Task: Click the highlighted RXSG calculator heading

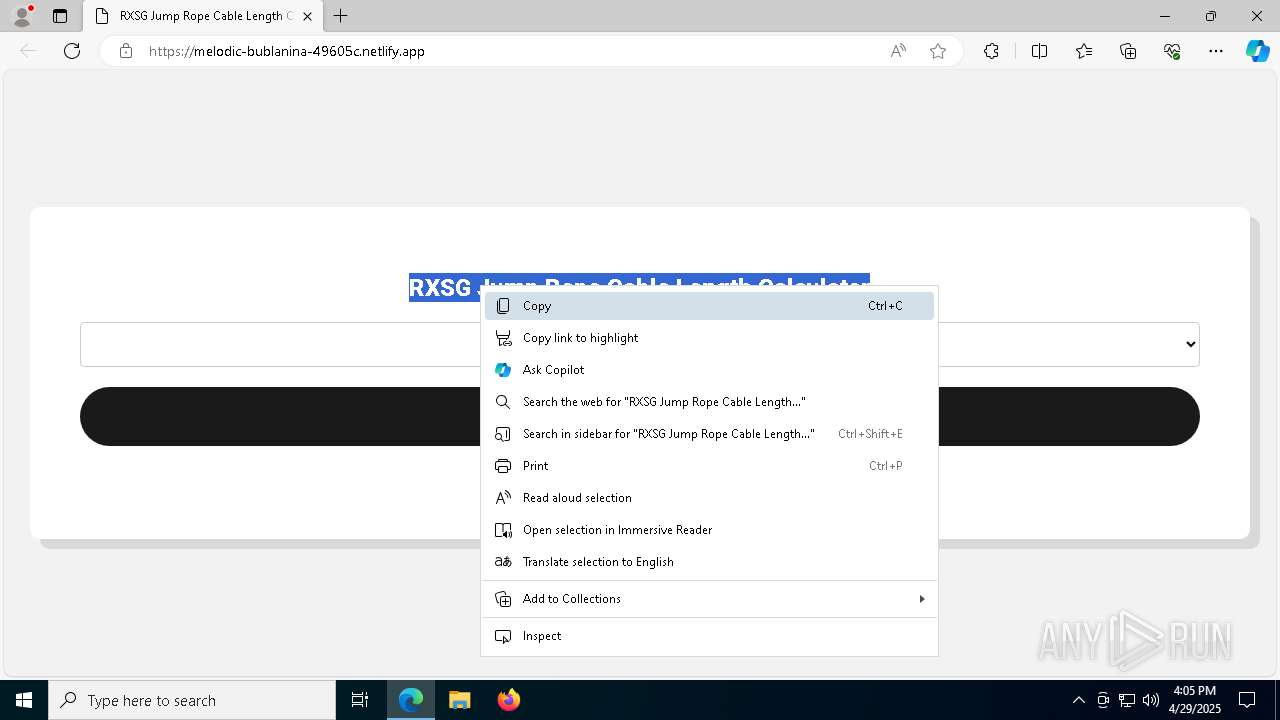Action: (639, 288)
